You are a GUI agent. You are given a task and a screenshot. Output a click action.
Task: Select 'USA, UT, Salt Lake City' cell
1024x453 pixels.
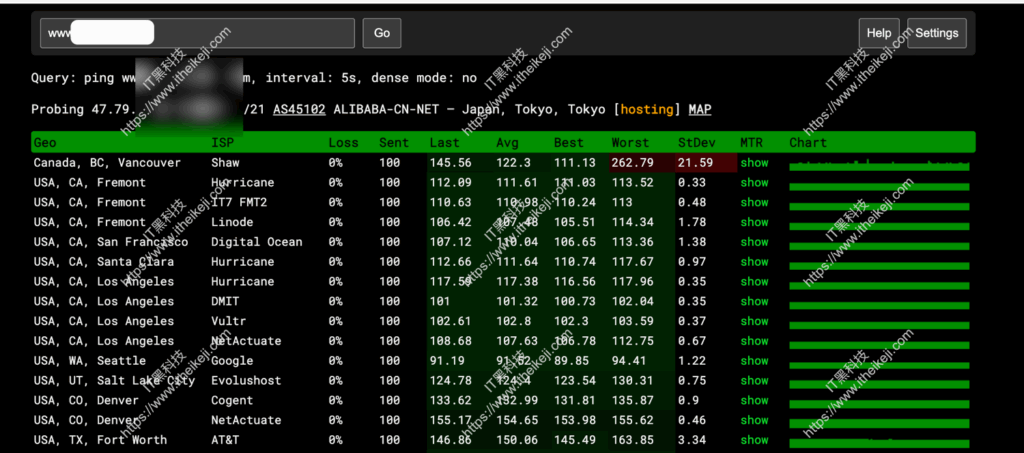tap(114, 381)
